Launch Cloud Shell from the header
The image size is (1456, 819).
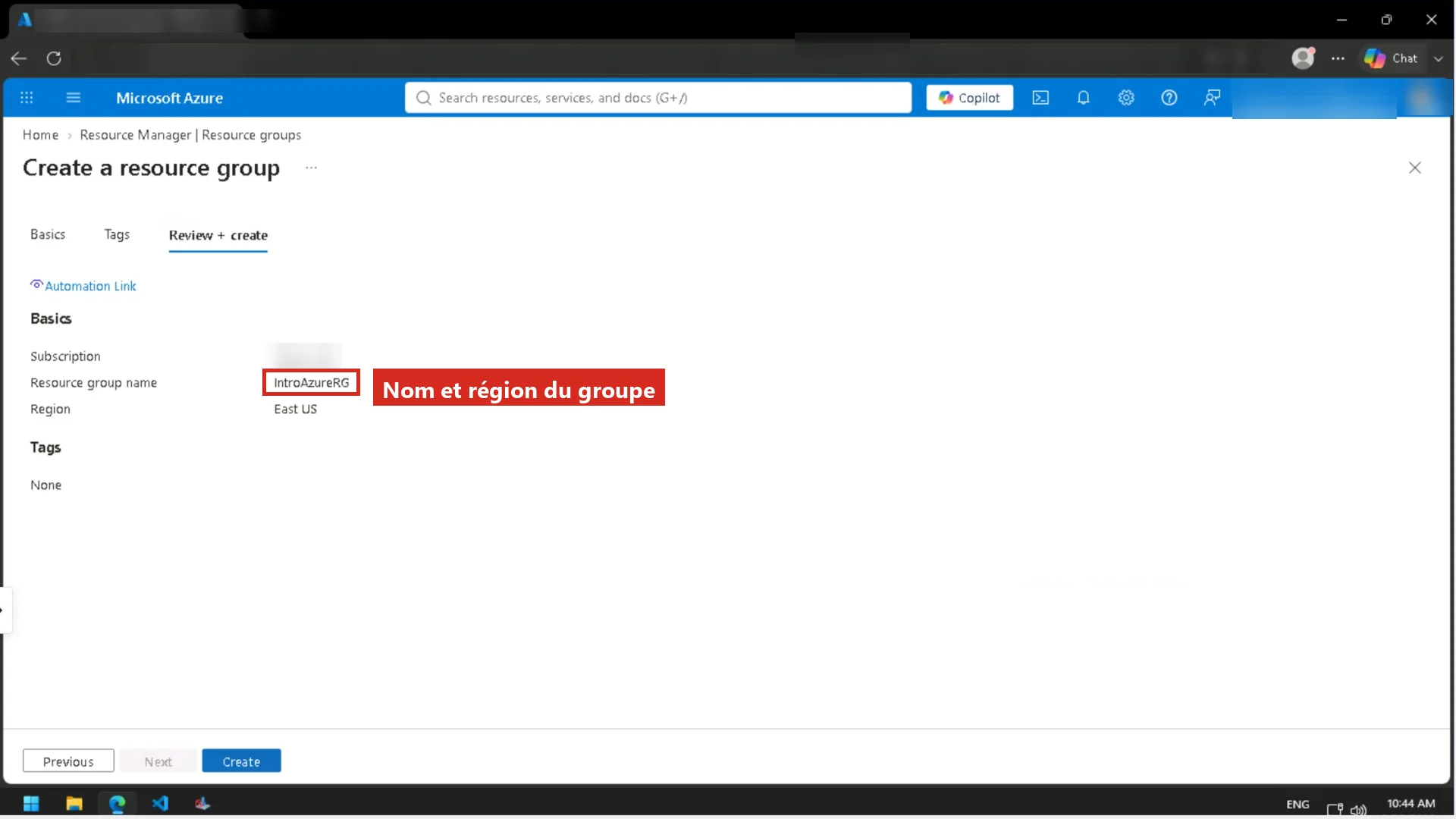pos(1040,98)
